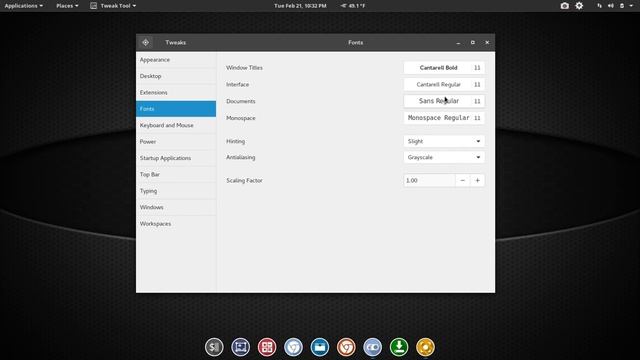Viewport: 640px width, 360px height.
Task: Click the gear icon in top bar
Action: click(x=579, y=6)
